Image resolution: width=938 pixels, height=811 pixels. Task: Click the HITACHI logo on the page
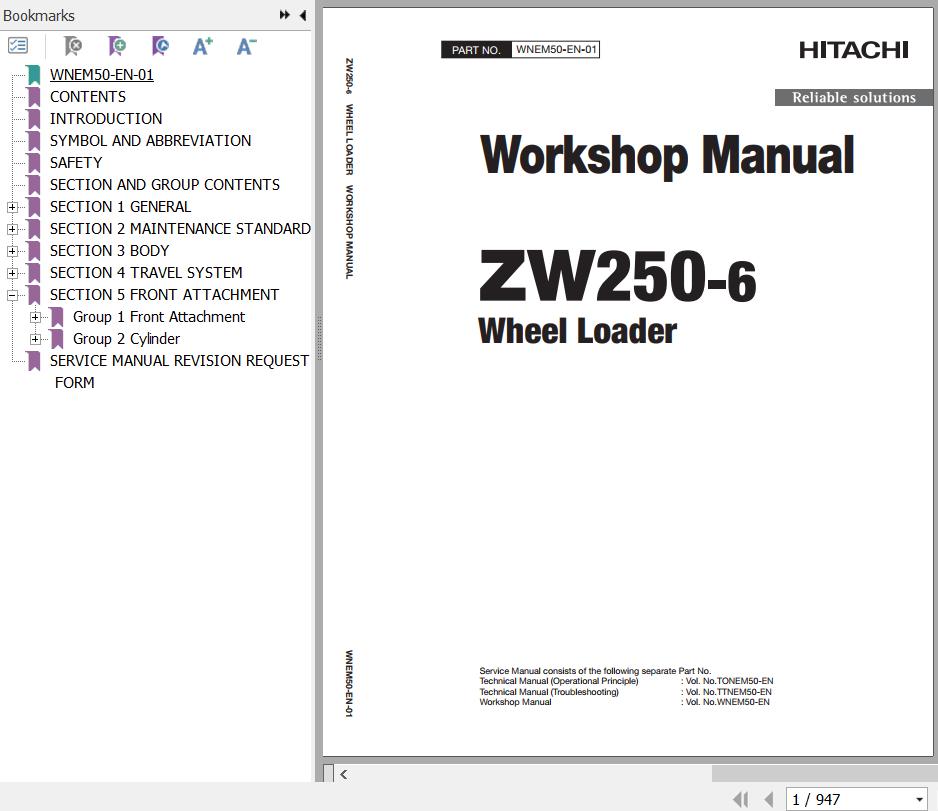point(854,50)
